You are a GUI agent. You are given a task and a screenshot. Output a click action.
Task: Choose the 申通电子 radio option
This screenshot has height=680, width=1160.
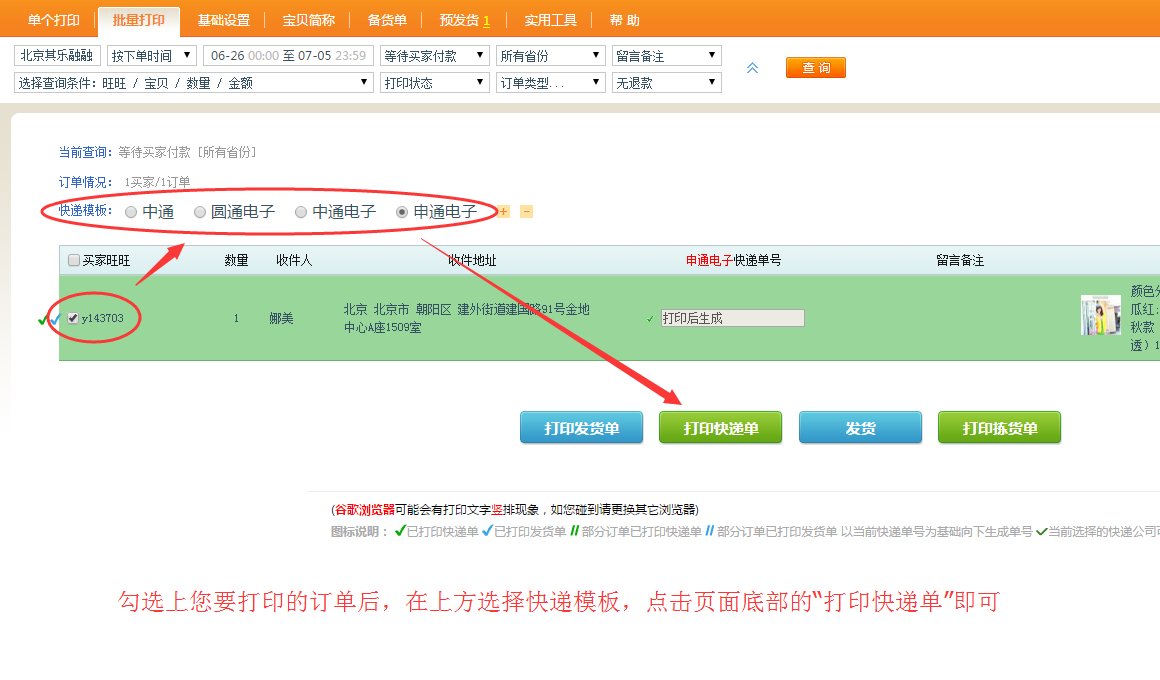tap(402, 212)
